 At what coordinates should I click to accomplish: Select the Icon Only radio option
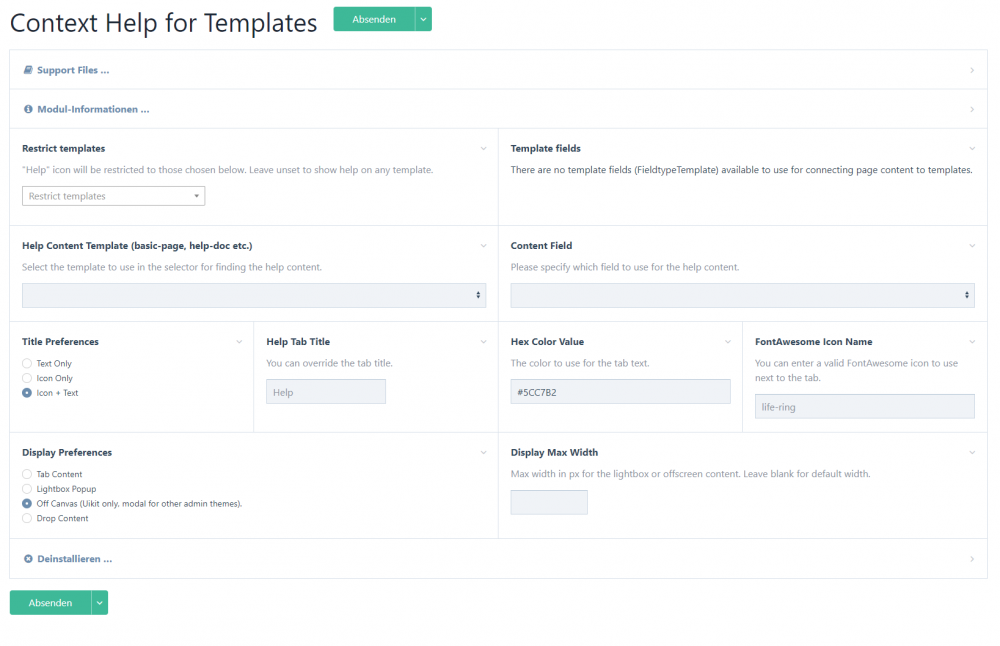click(27, 378)
